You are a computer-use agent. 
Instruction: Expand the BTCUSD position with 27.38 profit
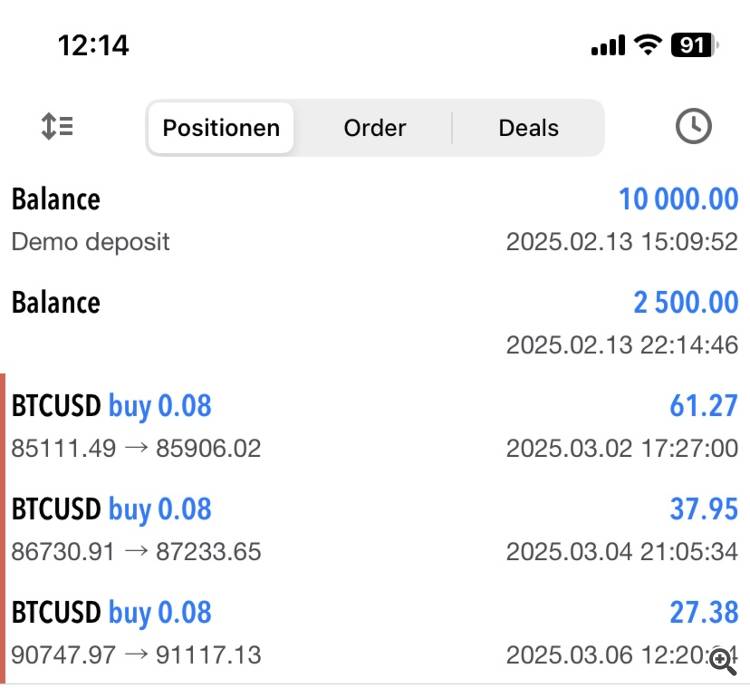375,631
